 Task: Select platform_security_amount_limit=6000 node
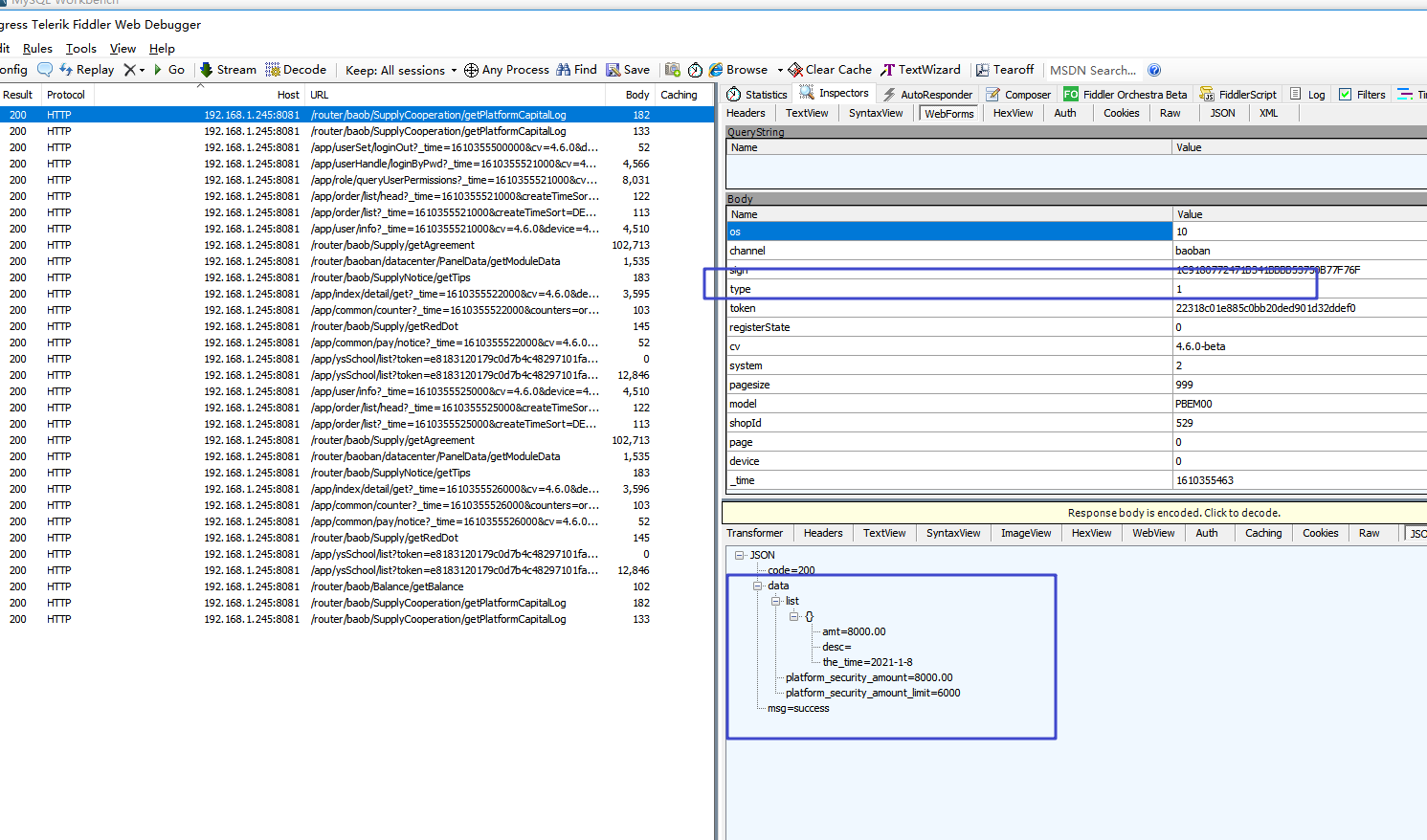[873, 693]
